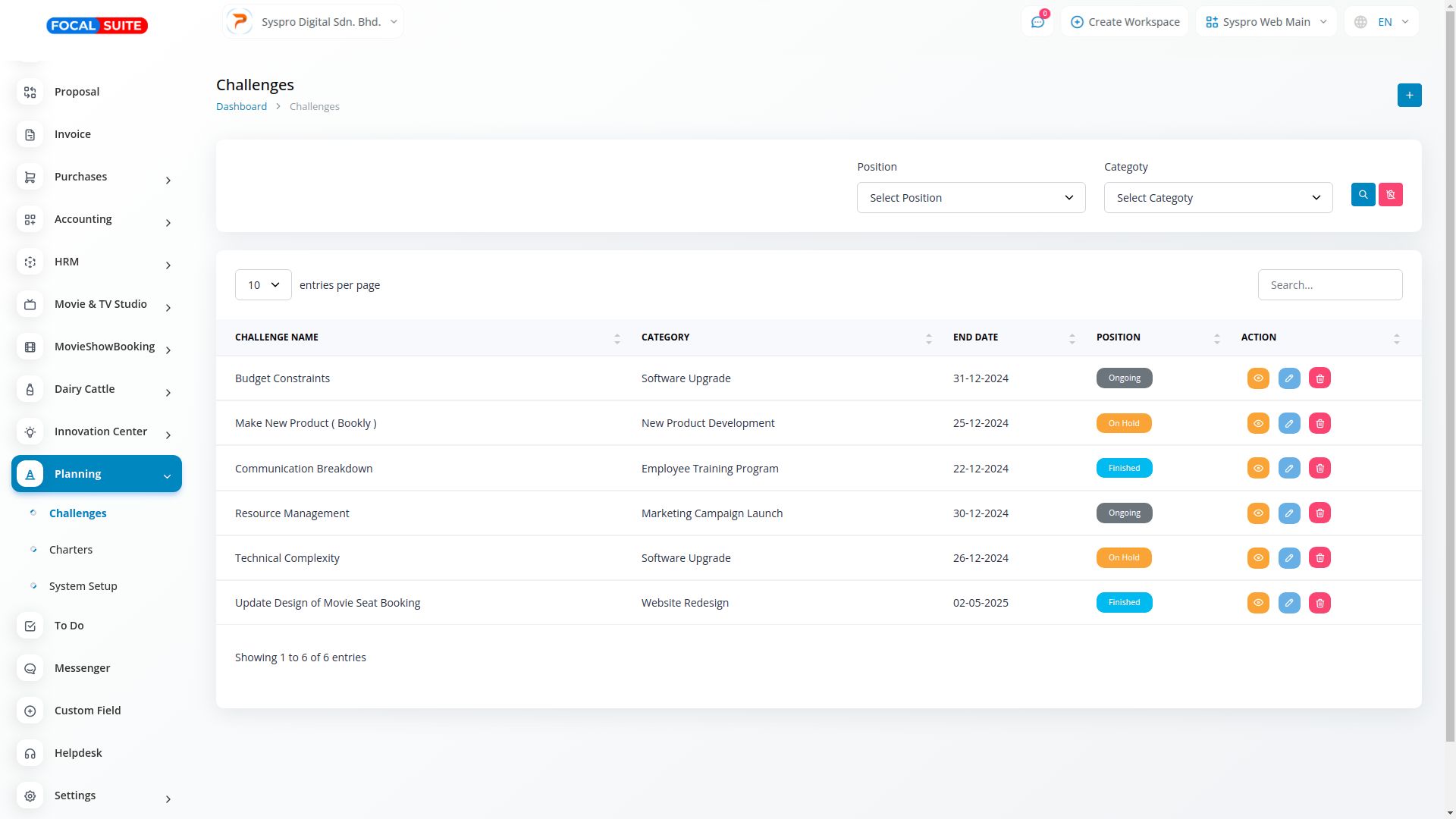Click the Create Workspace button

[1125, 22]
